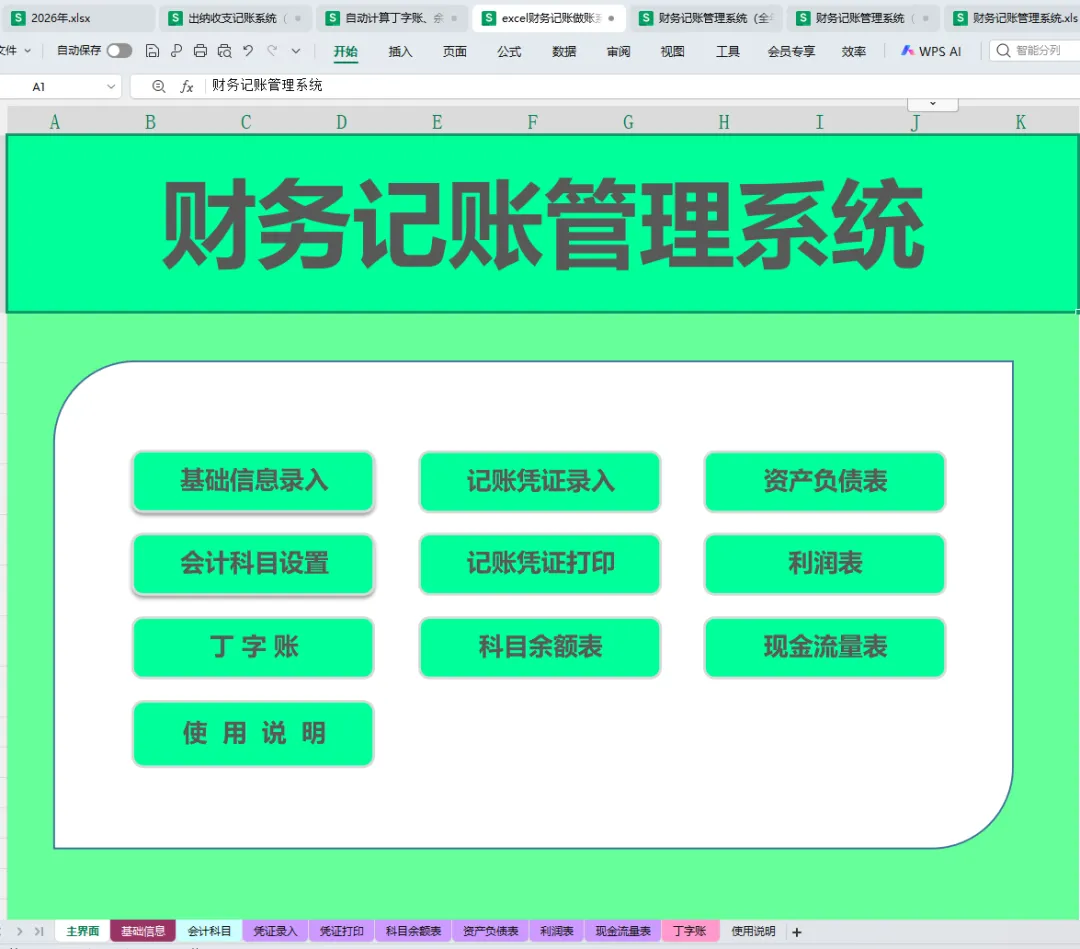Click the 财务记账管理系统 title banner cell
Viewport: 1080px width, 949px height.
click(543, 224)
